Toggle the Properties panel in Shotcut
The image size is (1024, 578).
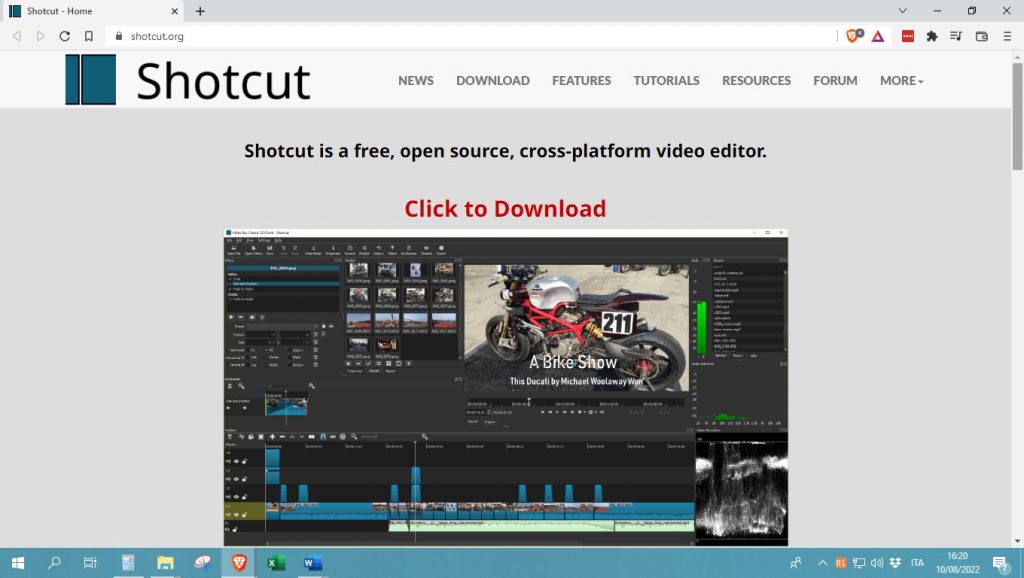(333, 250)
